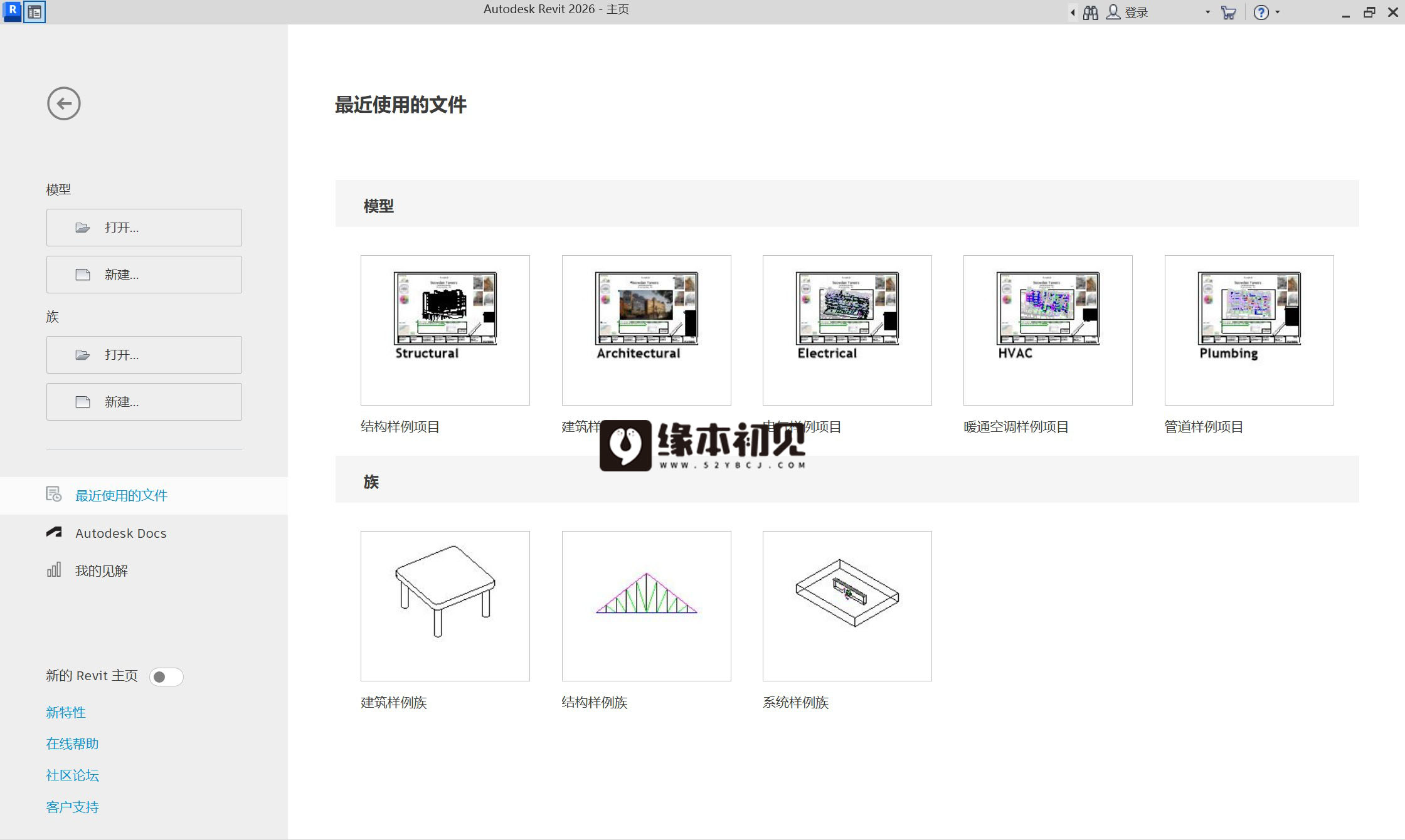
Task: Open the 在线帮助 link
Action: [x=72, y=744]
